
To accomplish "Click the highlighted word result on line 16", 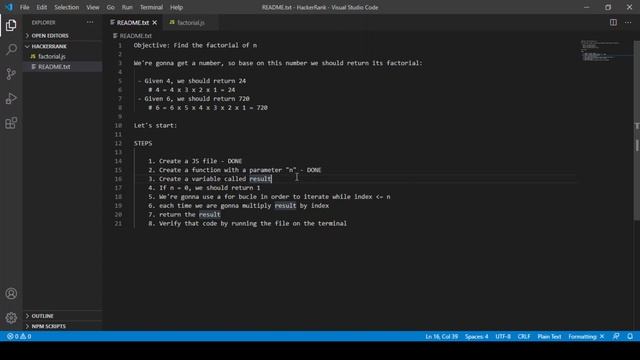I will coord(260,179).
